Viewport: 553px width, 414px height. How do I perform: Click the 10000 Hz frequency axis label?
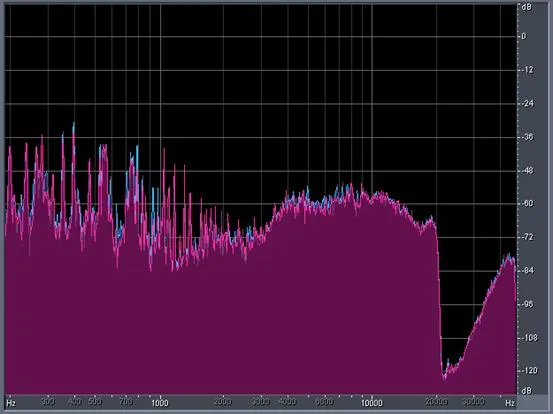[371, 403]
